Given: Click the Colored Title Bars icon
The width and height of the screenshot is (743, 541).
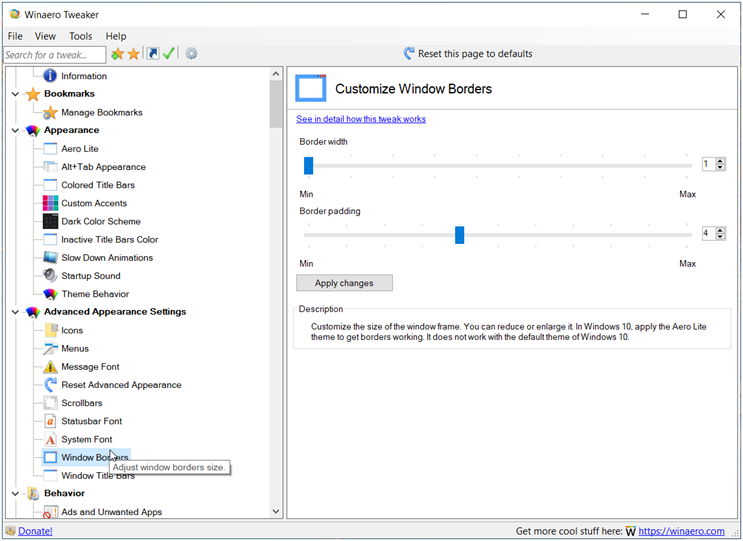Looking at the screenshot, I should (x=50, y=185).
